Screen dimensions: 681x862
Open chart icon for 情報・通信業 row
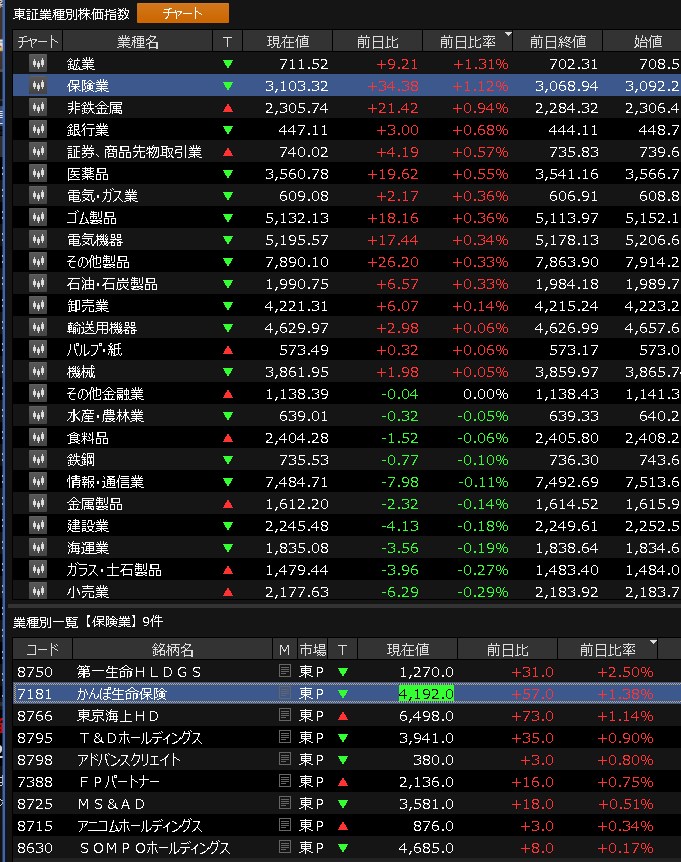tap(38, 482)
